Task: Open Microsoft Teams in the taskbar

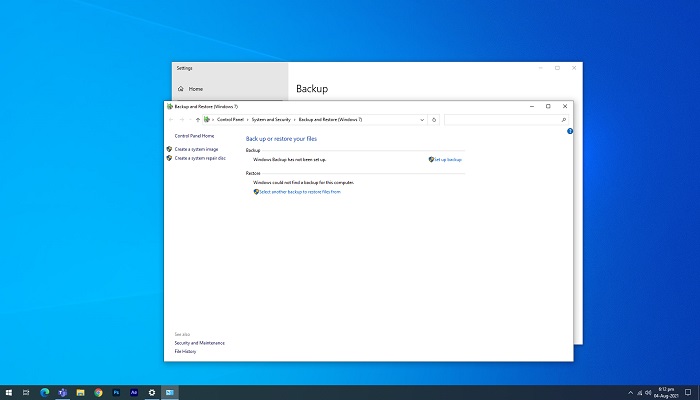Action: click(63, 392)
